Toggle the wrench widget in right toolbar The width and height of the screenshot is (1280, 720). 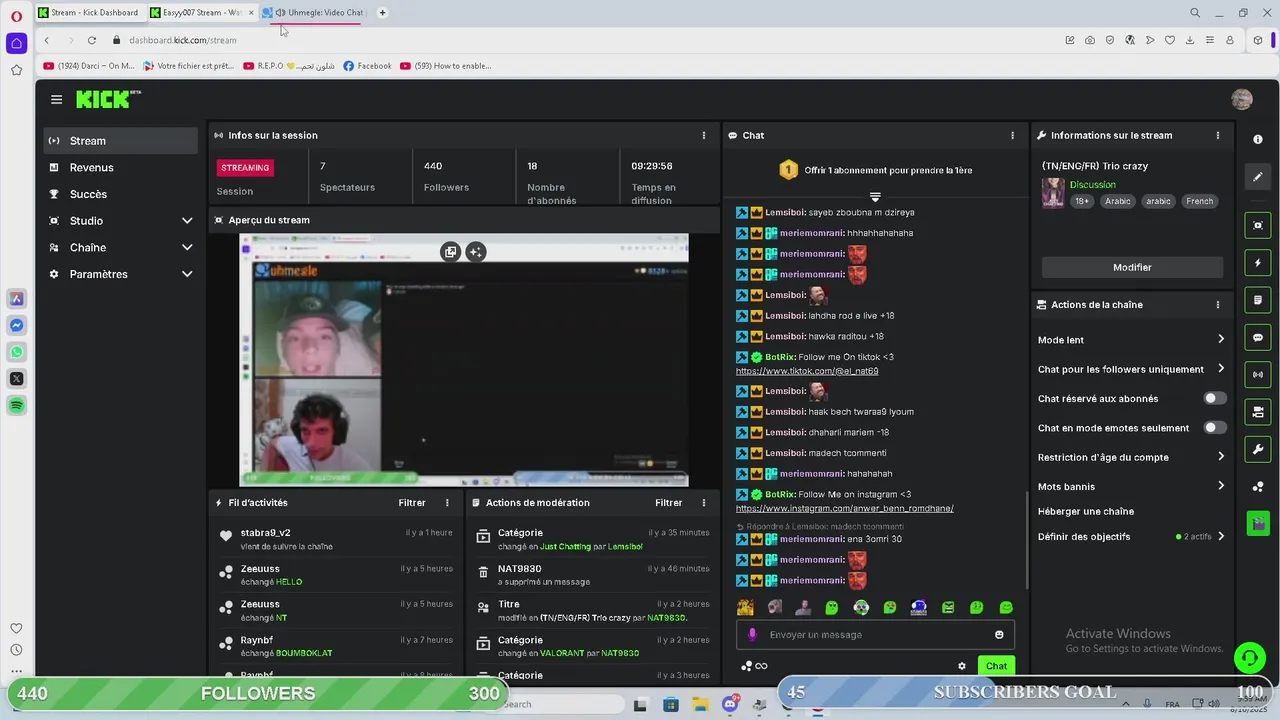[1258, 449]
